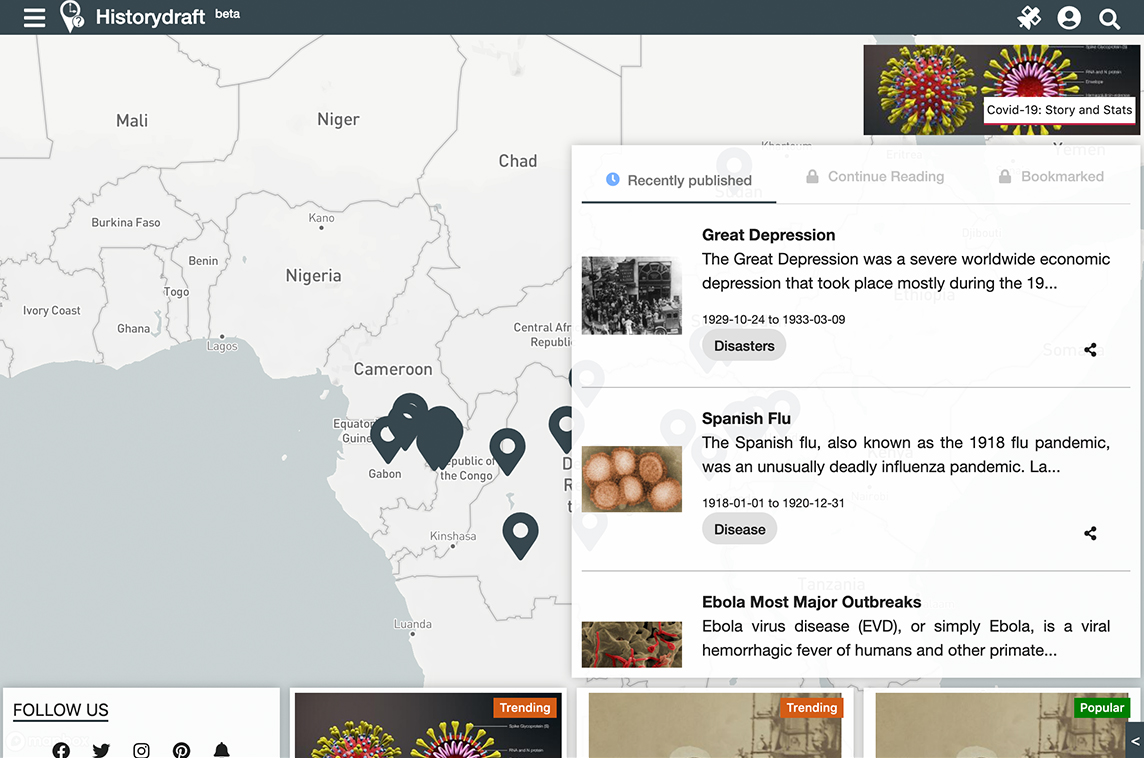The image size is (1144, 758).
Task: Switch to Recently published tab
Action: pyautogui.click(x=679, y=180)
